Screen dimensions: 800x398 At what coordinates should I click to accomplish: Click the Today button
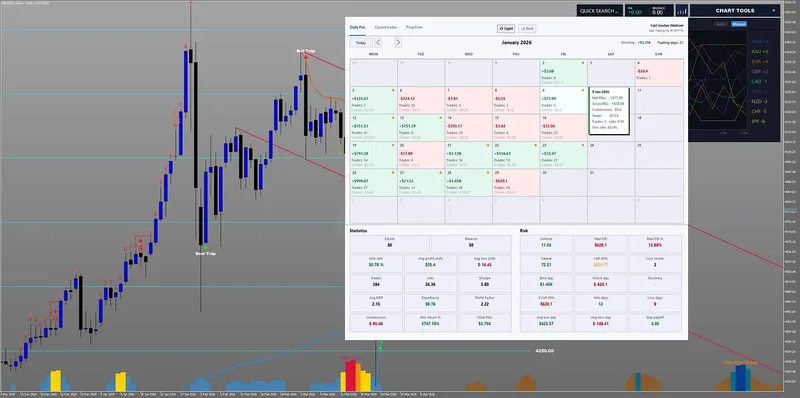click(x=361, y=43)
